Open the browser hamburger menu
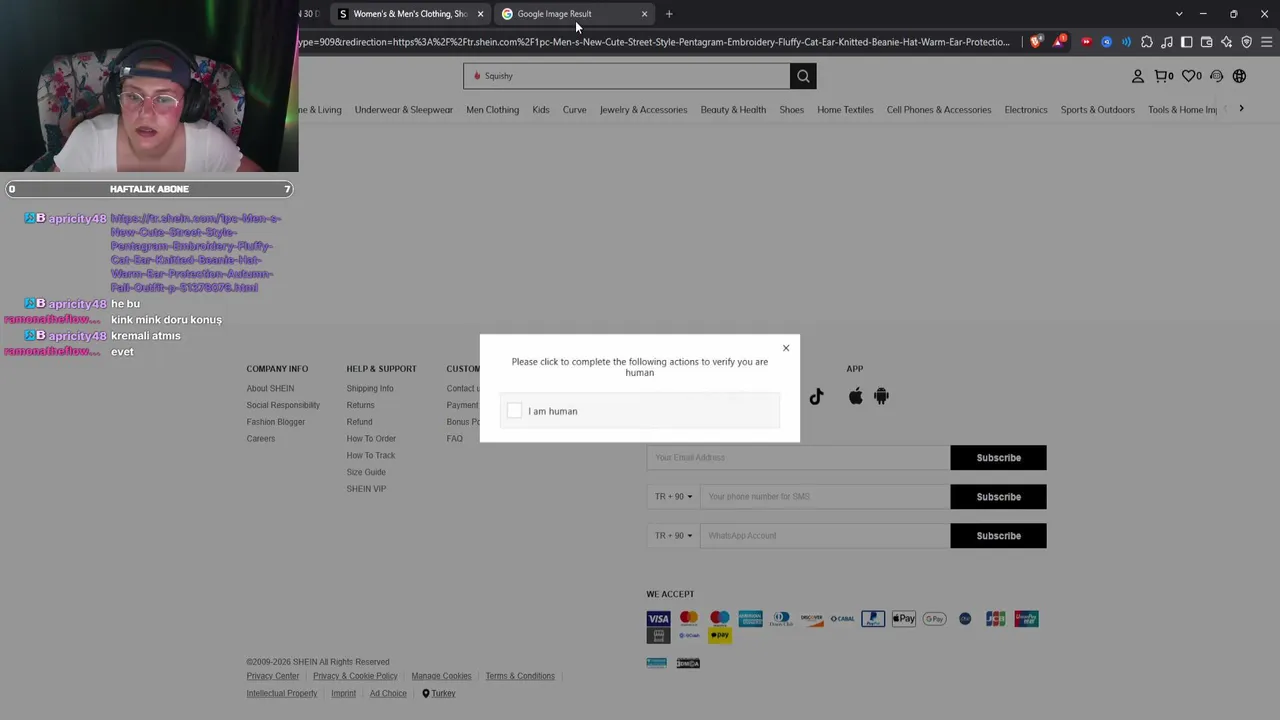This screenshot has width=1280, height=720. tap(1267, 42)
